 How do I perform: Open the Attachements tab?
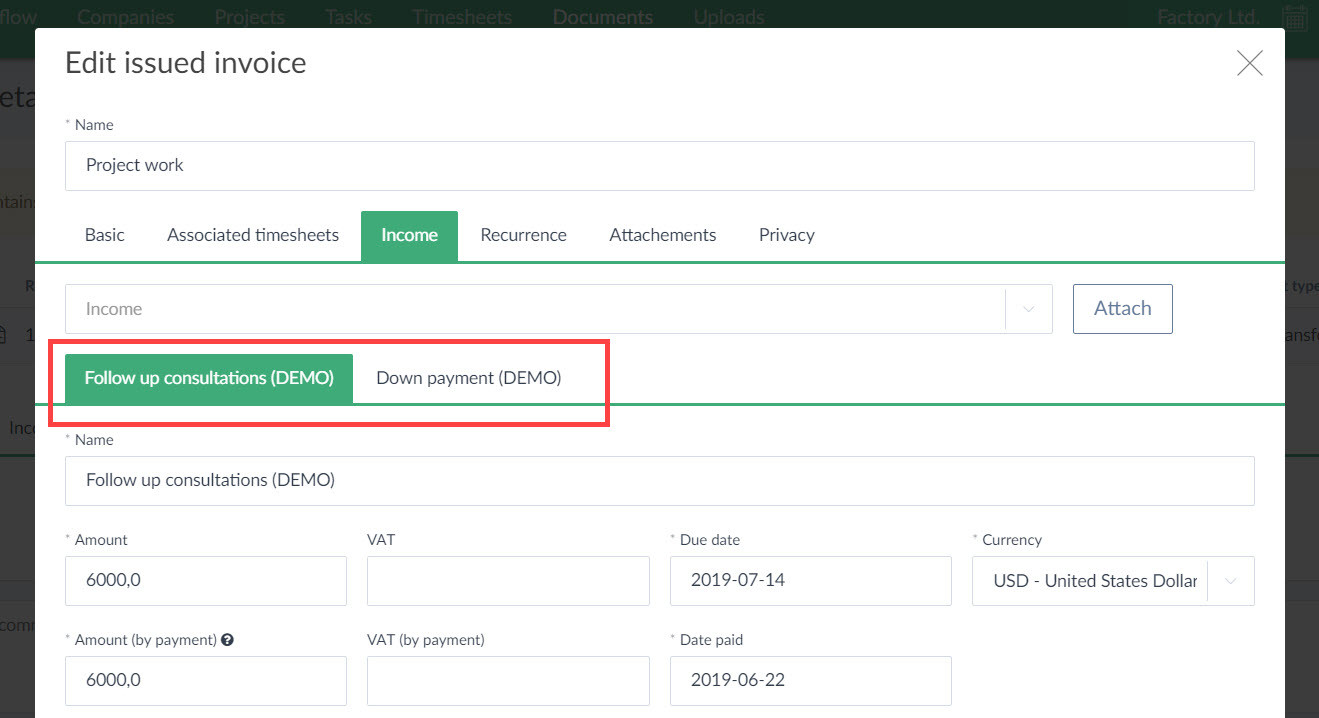point(663,235)
